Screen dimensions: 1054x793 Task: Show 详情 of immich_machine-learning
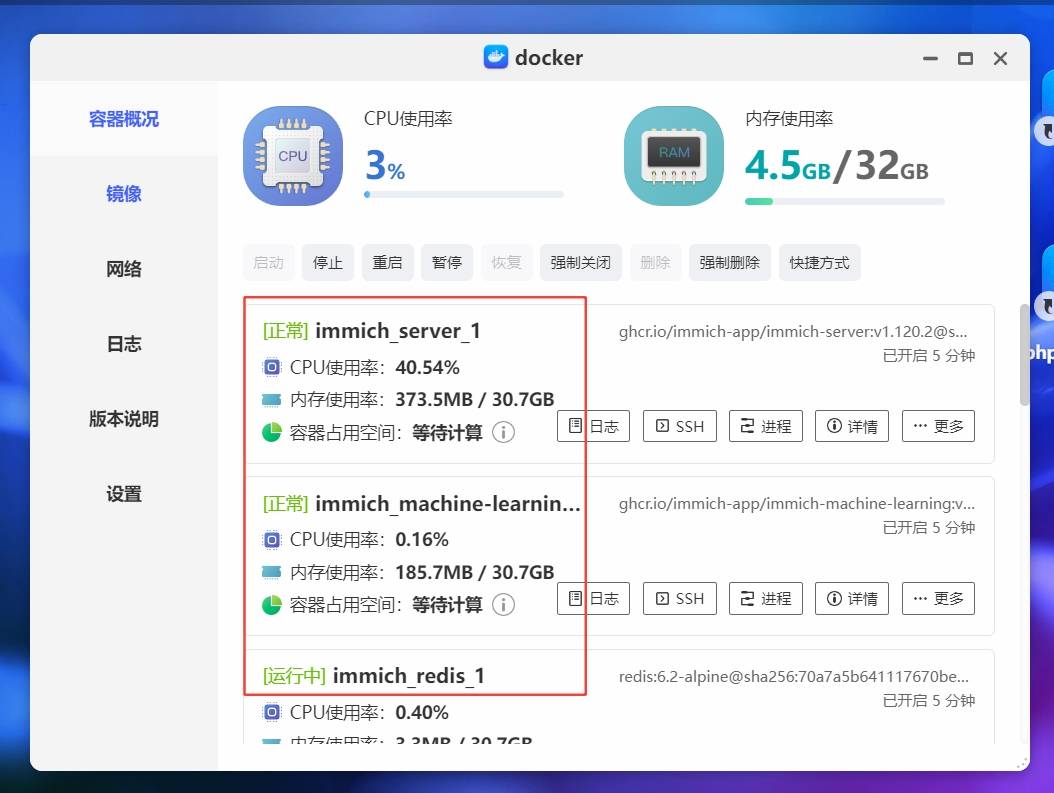coord(852,598)
